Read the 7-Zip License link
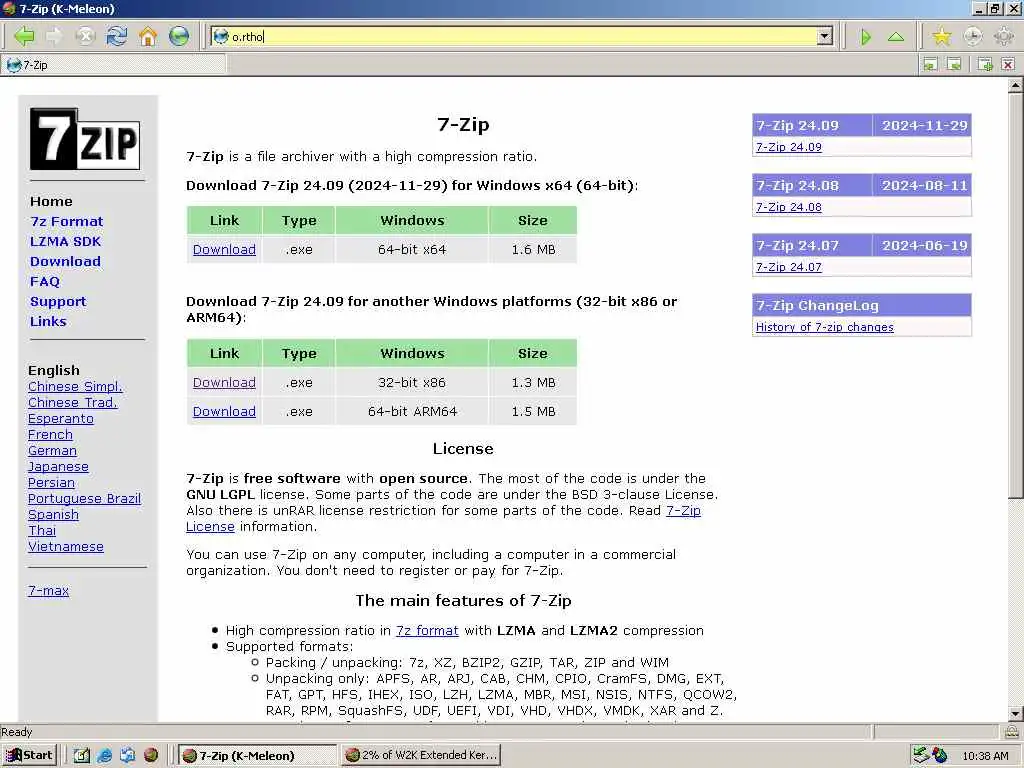 [683, 511]
